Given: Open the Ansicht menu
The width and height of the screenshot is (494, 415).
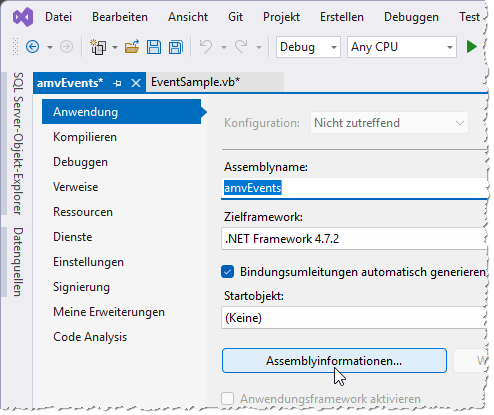Looking at the screenshot, I should tap(188, 17).
